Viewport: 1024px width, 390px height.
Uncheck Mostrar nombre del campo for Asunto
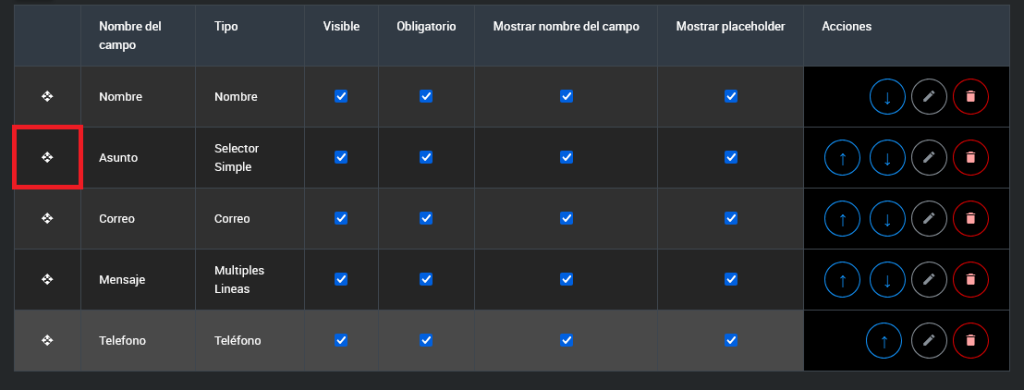[x=566, y=157]
